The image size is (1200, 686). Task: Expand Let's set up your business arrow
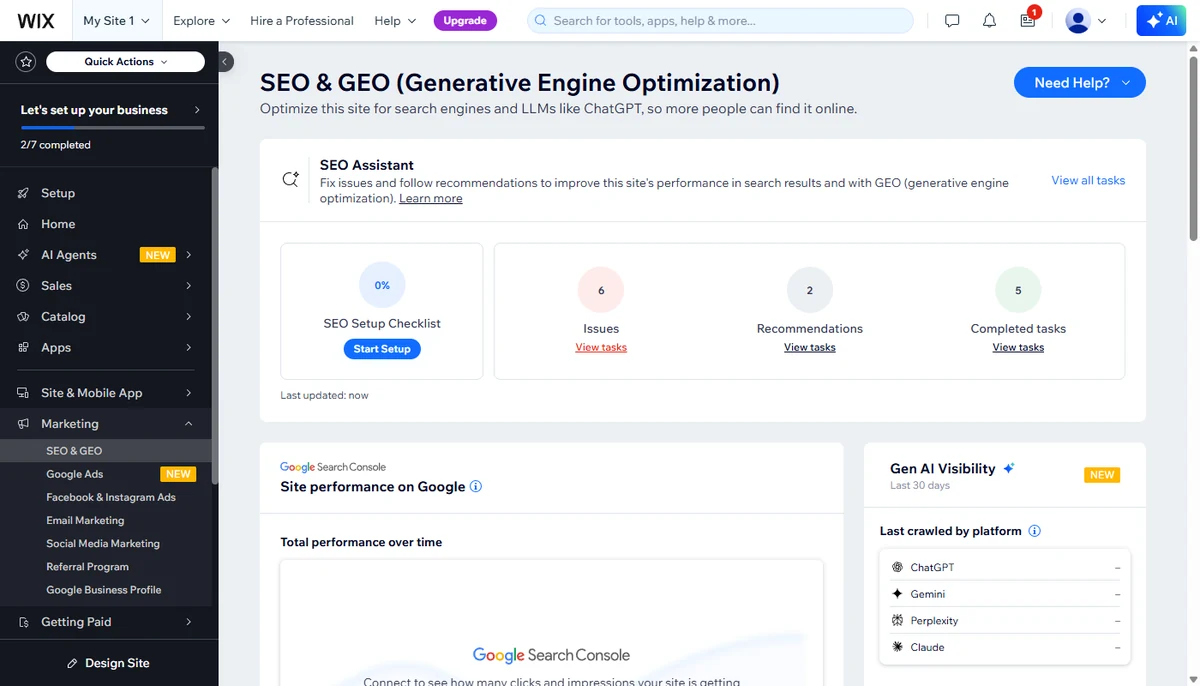click(x=197, y=110)
